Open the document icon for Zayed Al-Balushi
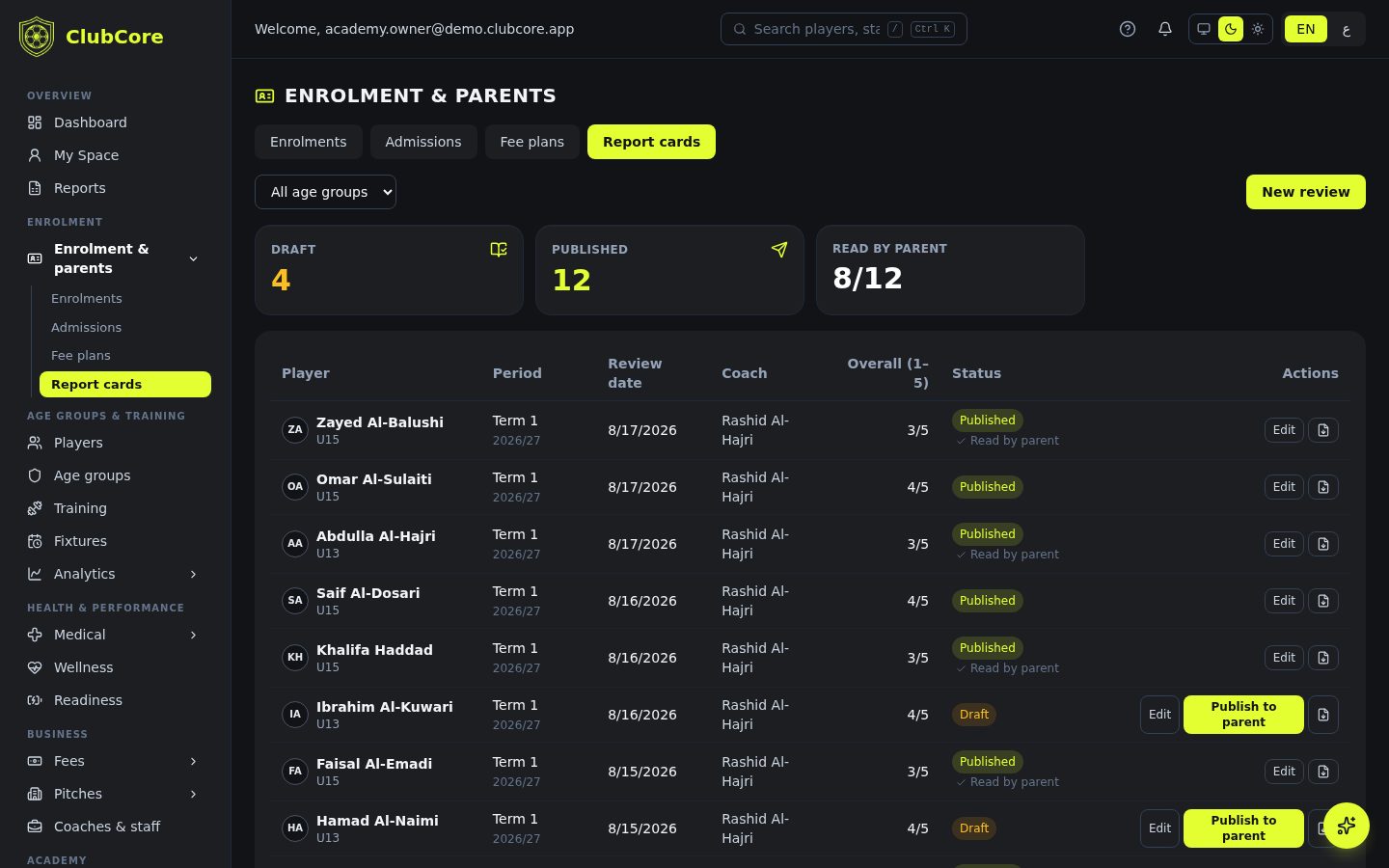Image resolution: width=1389 pixels, height=868 pixels. (x=1323, y=430)
